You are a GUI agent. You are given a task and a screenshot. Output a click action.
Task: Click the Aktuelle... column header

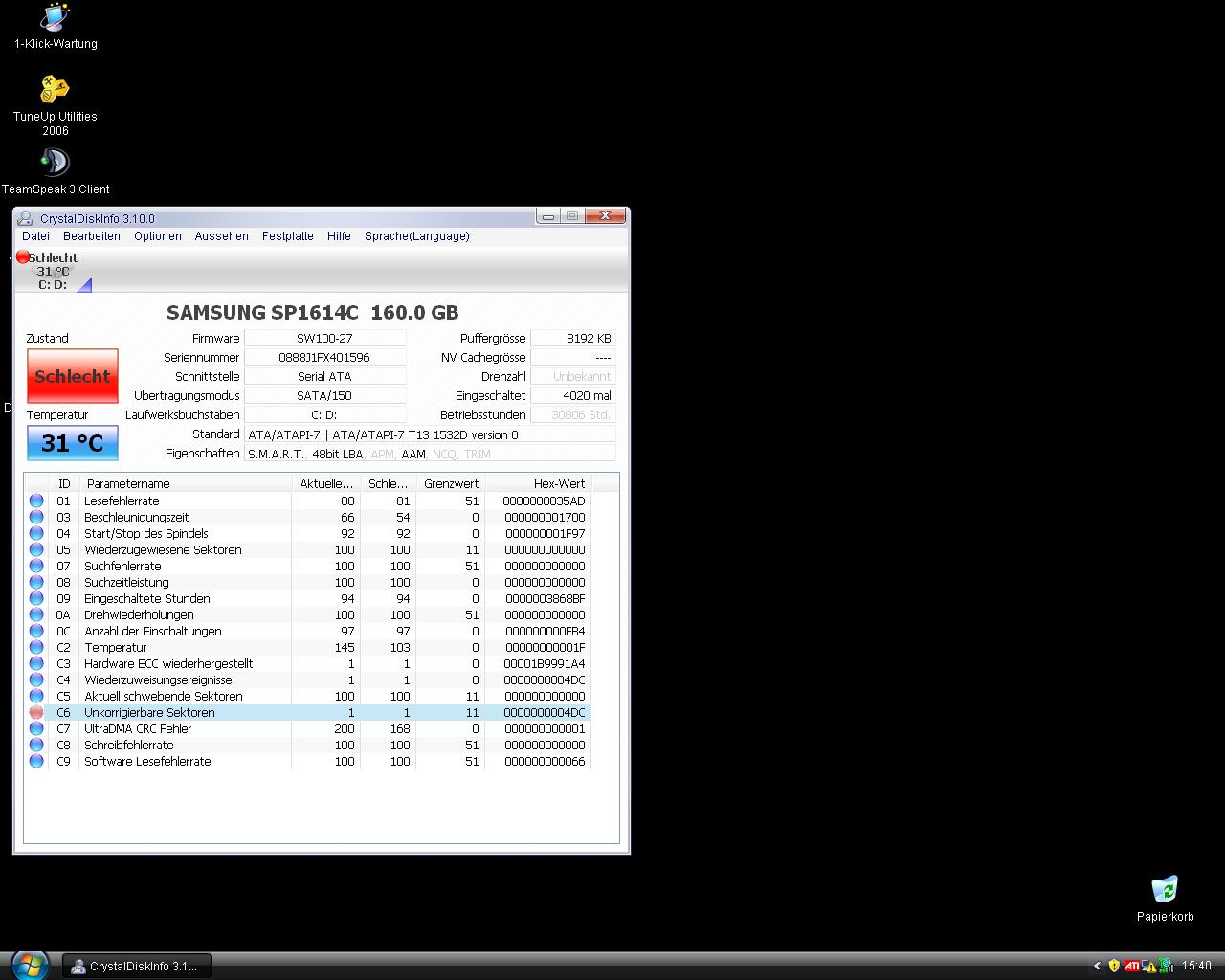[326, 483]
